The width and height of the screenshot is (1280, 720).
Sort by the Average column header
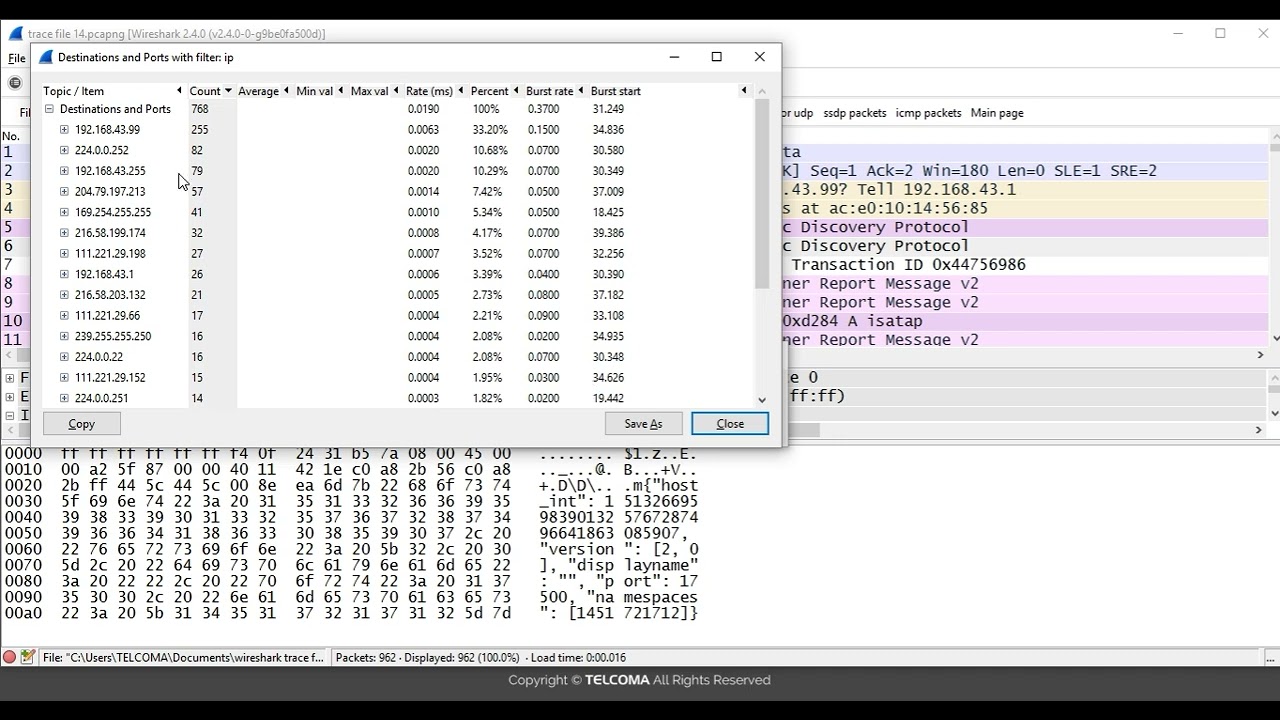[x=263, y=91]
